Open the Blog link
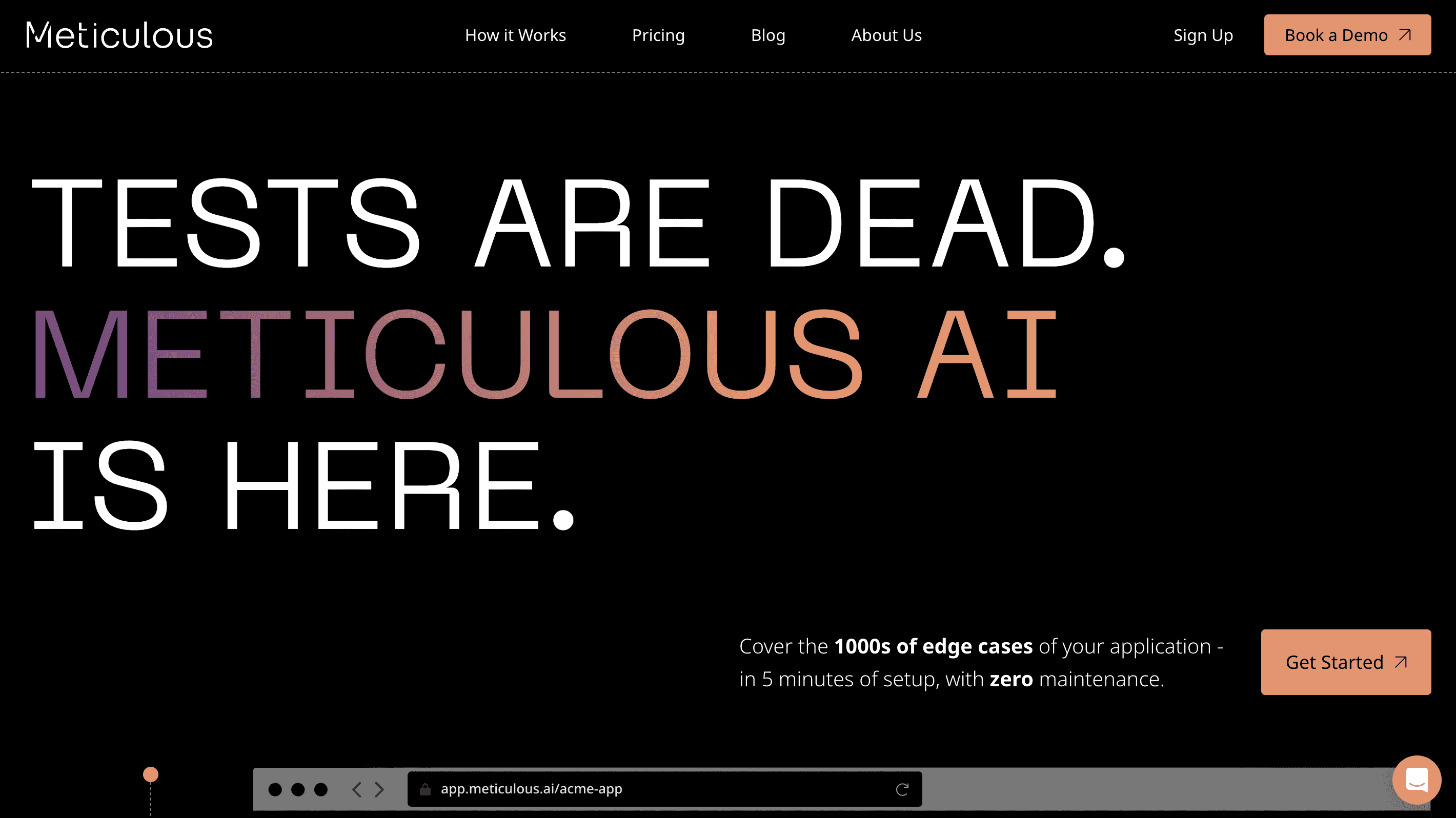 [x=767, y=35]
